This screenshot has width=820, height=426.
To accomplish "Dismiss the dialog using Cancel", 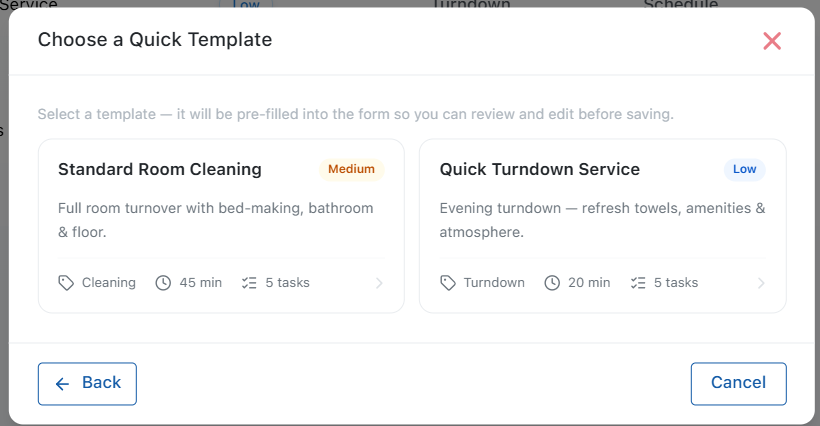I will [738, 384].
